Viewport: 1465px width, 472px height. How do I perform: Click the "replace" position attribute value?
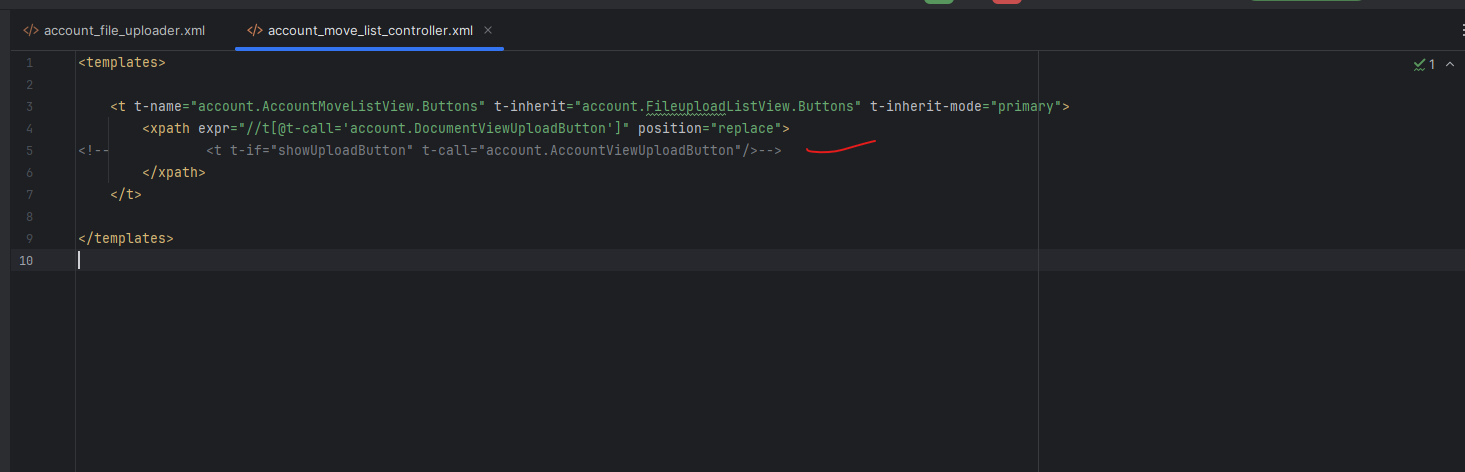(x=747, y=129)
